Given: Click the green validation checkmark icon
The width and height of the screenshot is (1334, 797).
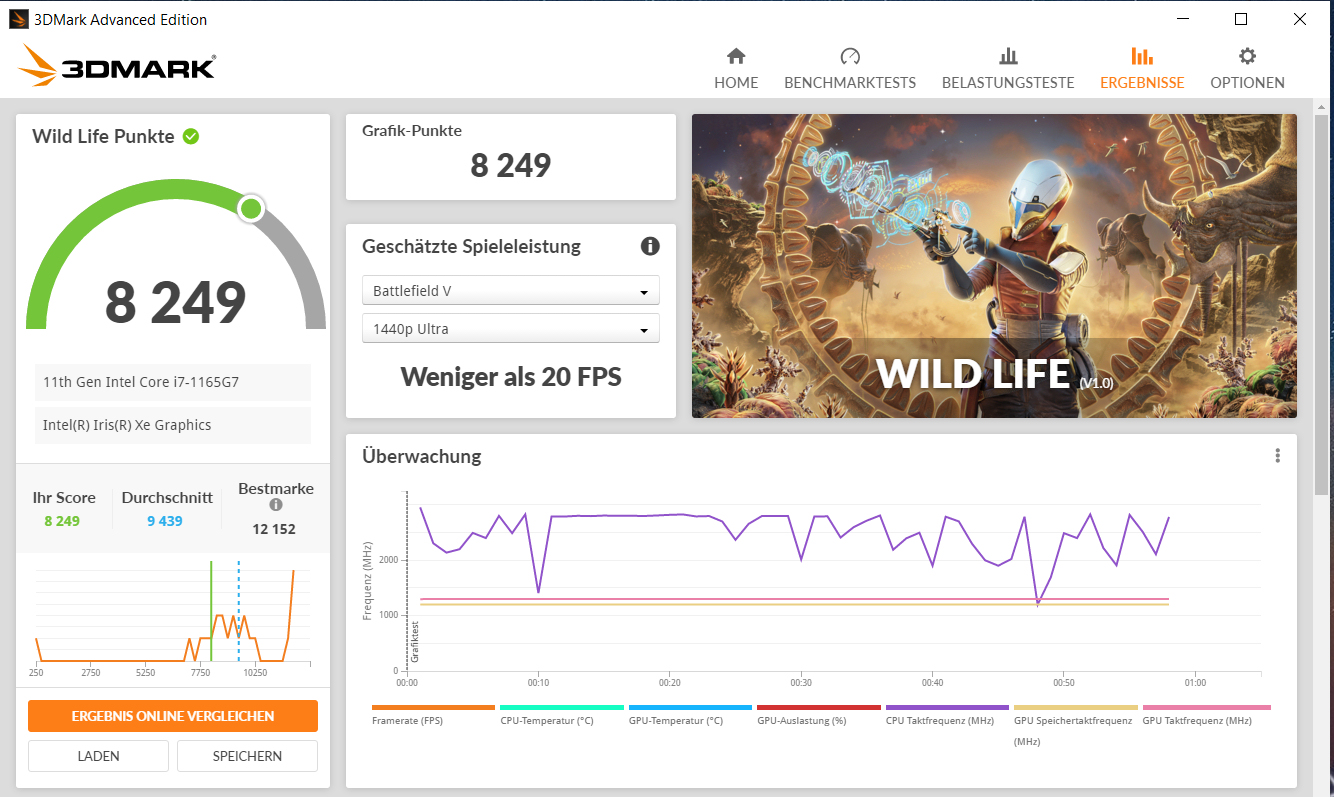Looking at the screenshot, I should point(191,136).
